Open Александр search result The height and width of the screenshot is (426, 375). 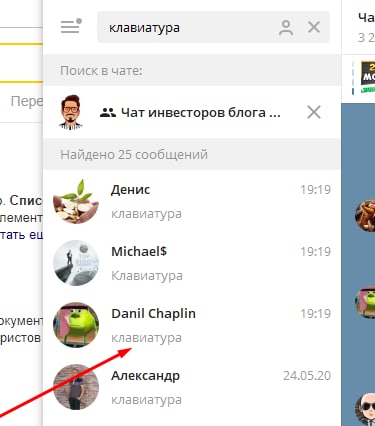click(192, 387)
